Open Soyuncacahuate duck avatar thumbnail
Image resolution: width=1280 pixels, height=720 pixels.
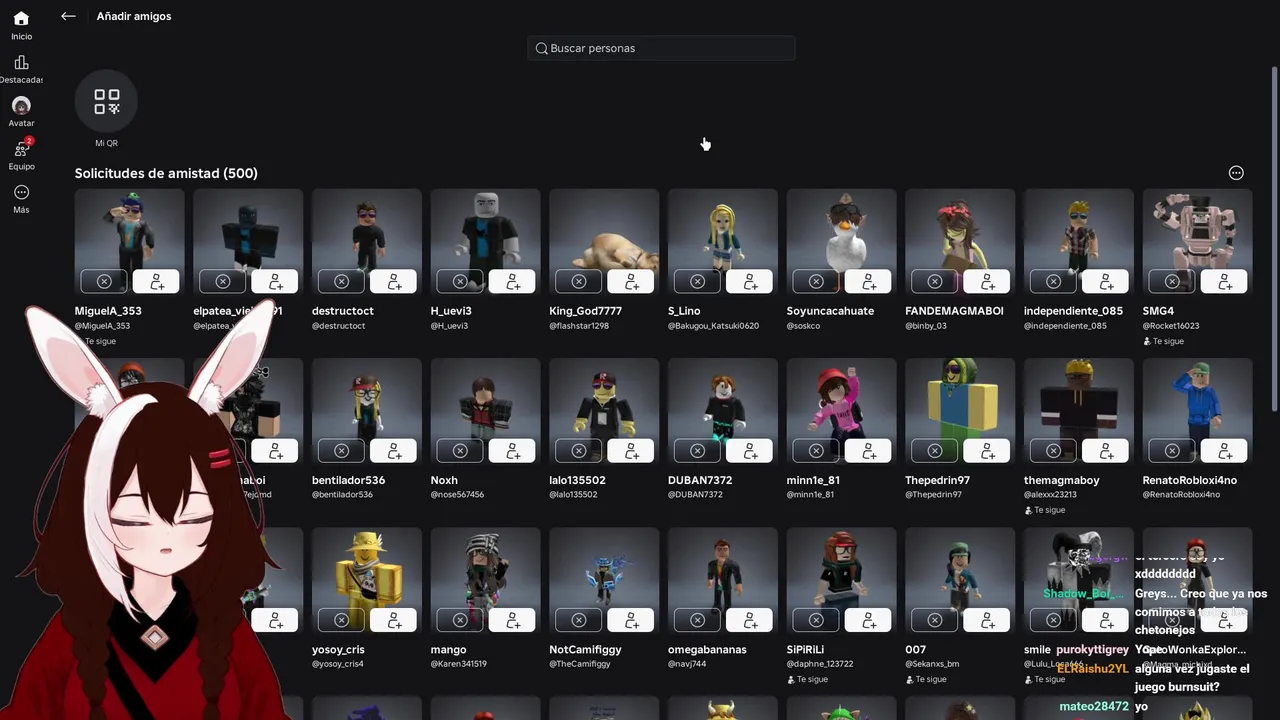tap(842, 243)
